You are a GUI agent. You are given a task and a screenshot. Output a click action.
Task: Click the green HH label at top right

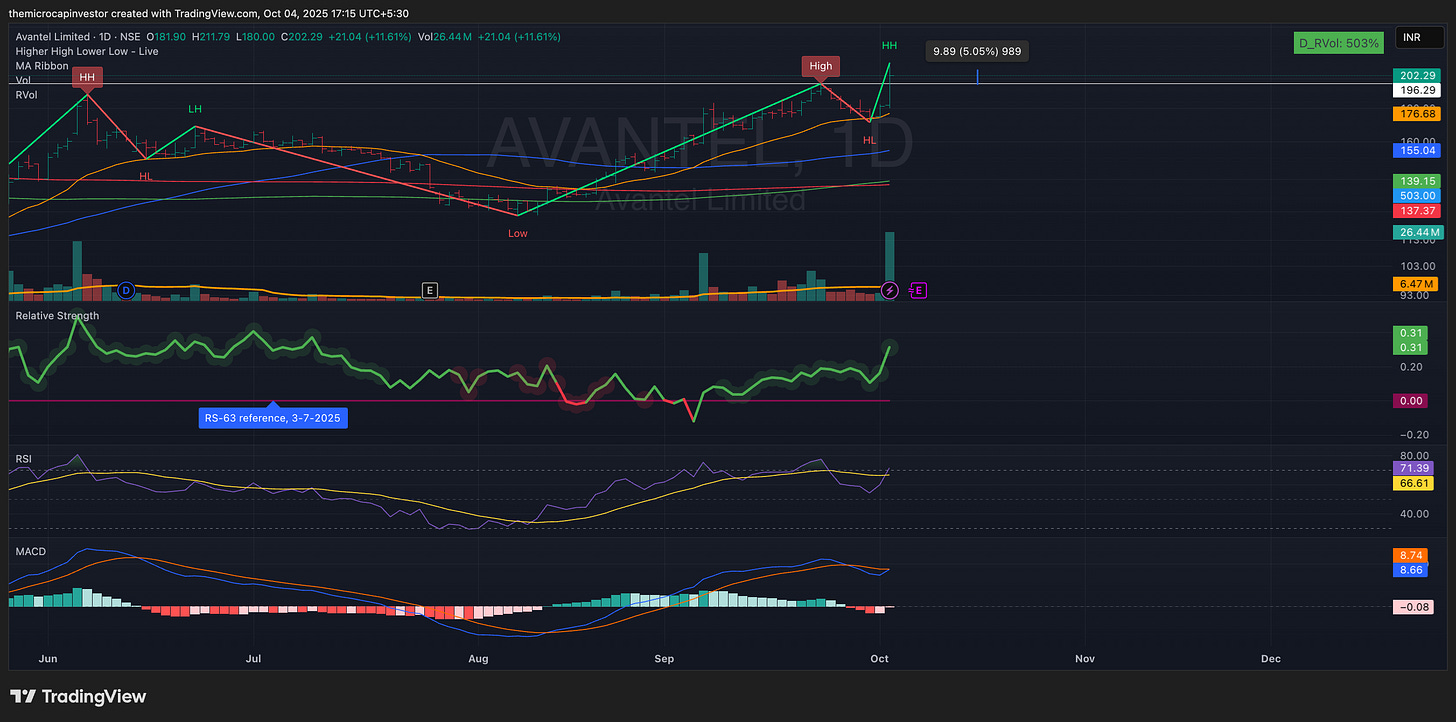click(x=889, y=45)
